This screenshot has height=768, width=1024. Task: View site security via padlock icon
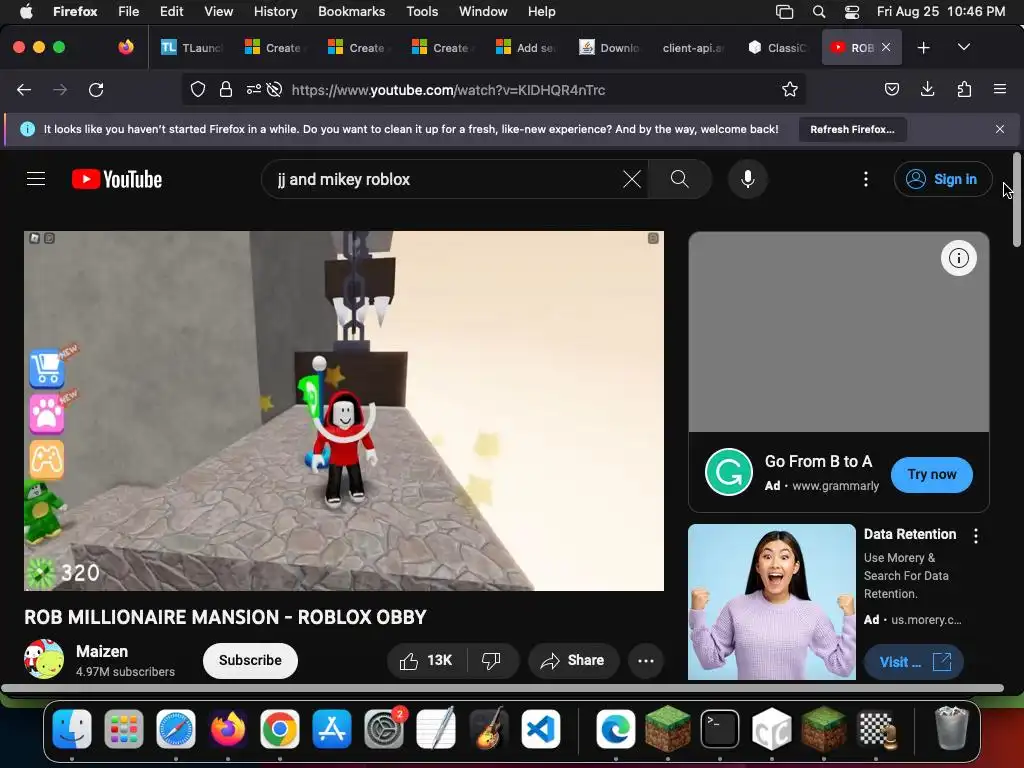(226, 89)
